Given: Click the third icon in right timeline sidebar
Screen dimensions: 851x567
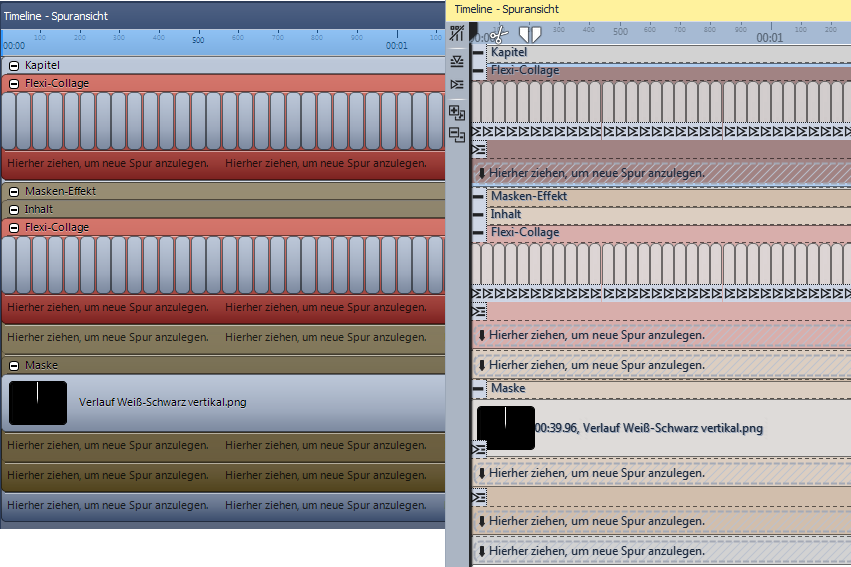Looking at the screenshot, I should pos(457,84).
